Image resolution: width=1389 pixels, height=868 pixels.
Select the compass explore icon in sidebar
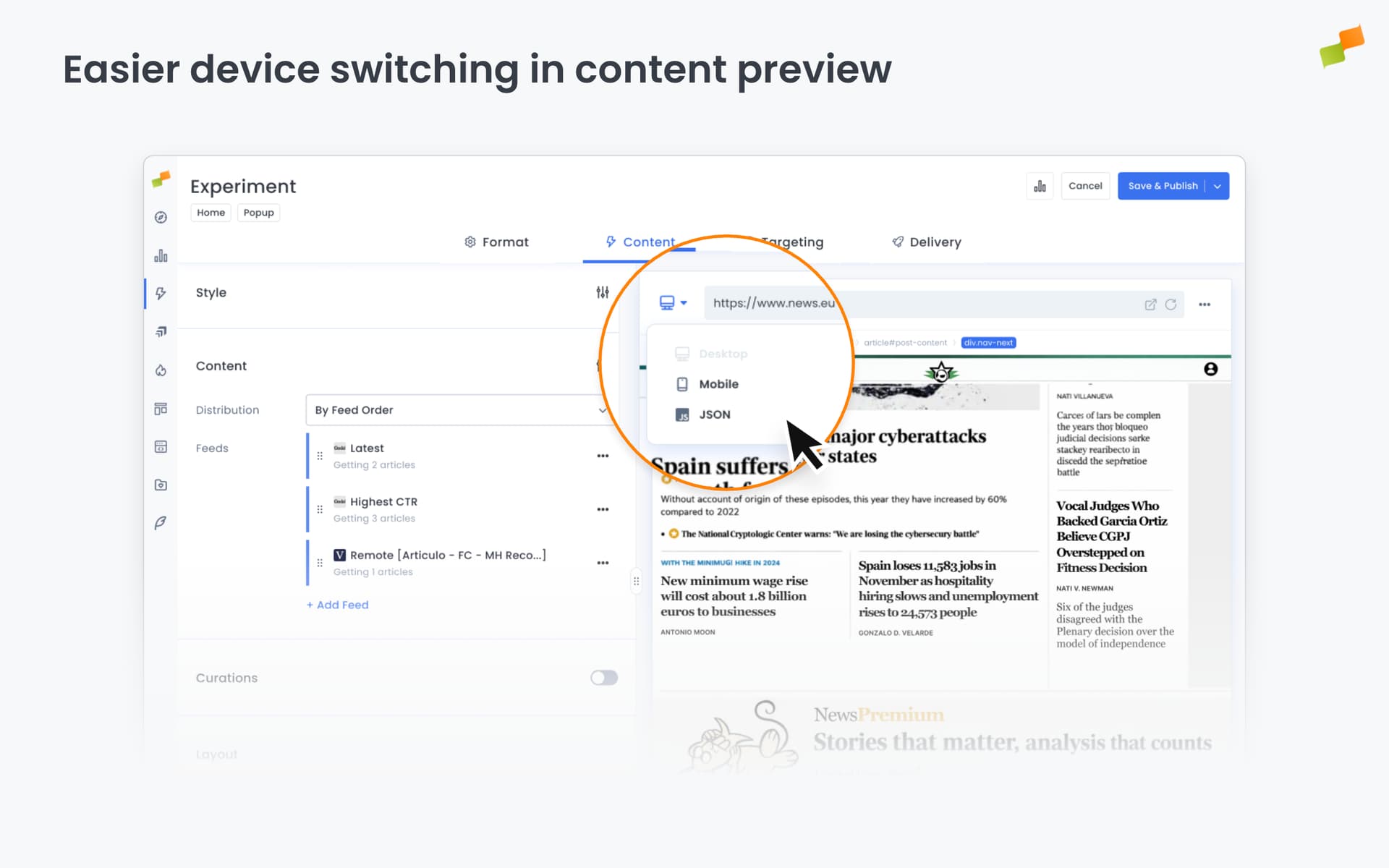point(161,217)
